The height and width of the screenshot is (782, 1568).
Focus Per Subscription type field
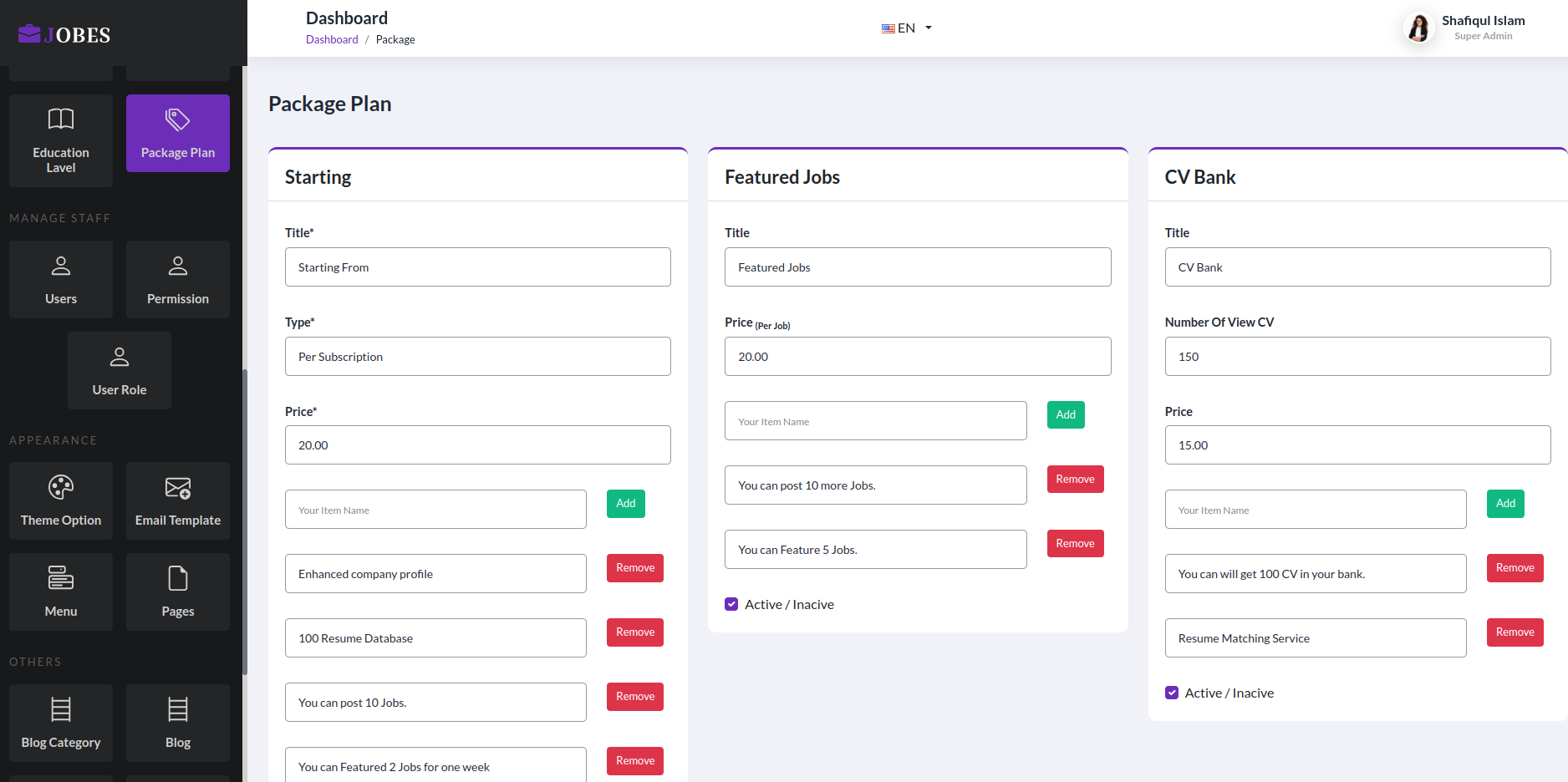coord(478,357)
